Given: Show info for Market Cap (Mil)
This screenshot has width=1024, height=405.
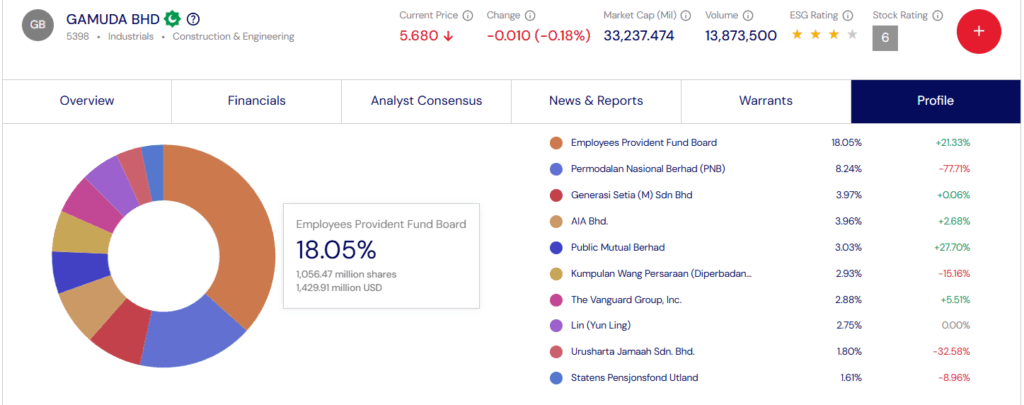Looking at the screenshot, I should 685,15.
